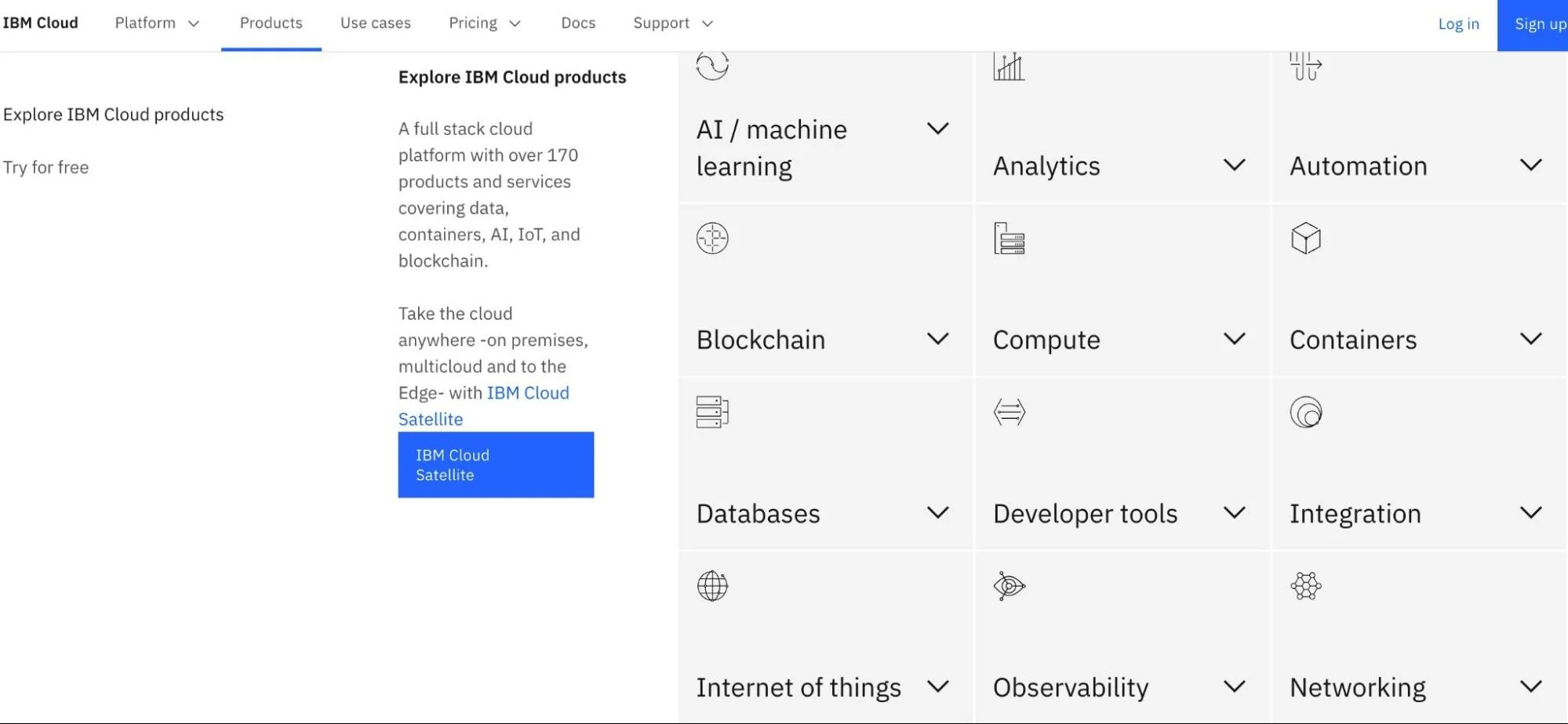
Task: Go to Use cases page
Action: pyautogui.click(x=376, y=24)
